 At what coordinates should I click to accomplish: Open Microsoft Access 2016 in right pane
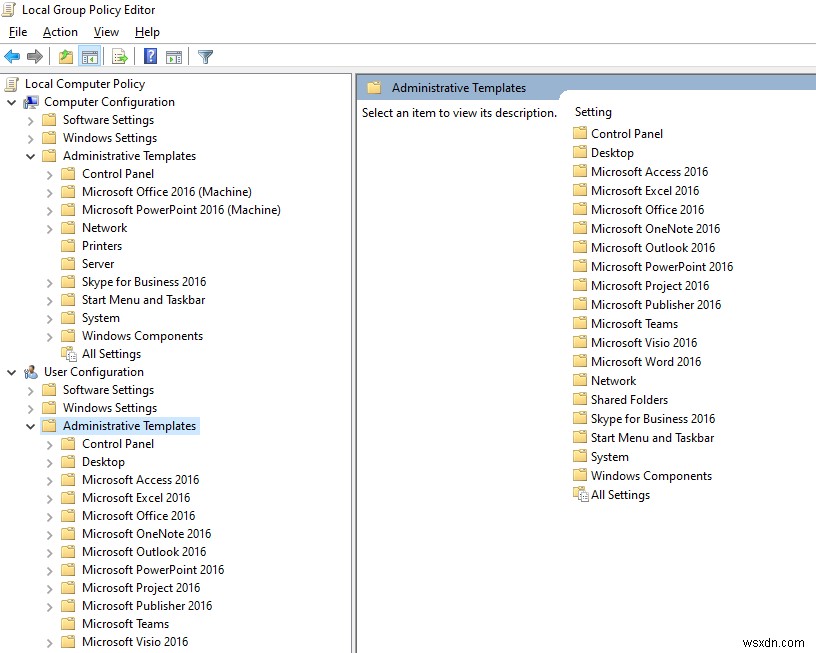(649, 172)
